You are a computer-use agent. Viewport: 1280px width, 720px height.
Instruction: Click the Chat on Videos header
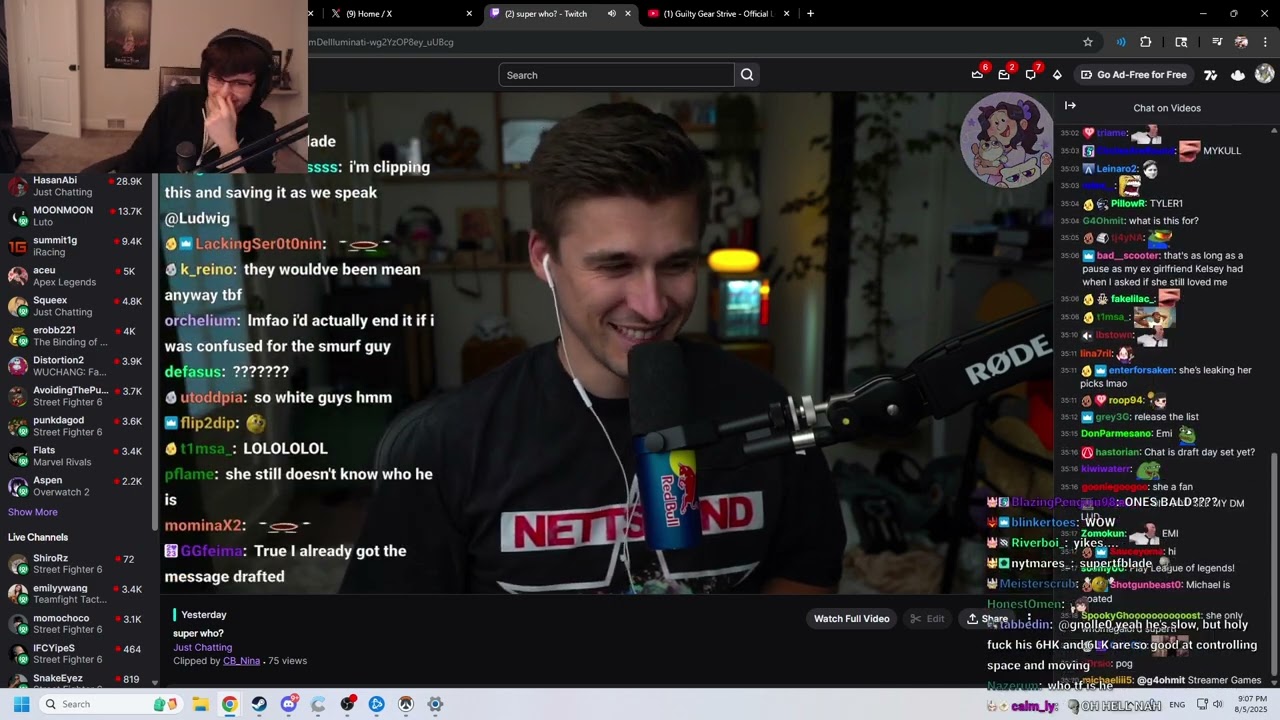coord(1167,108)
